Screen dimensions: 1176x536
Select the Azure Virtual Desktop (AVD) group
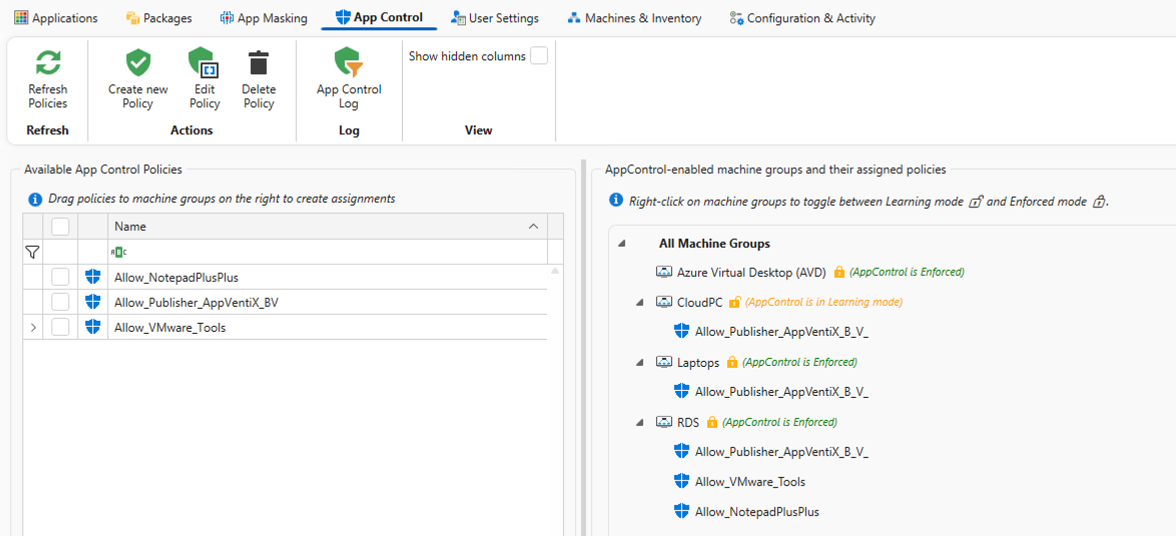click(749, 272)
